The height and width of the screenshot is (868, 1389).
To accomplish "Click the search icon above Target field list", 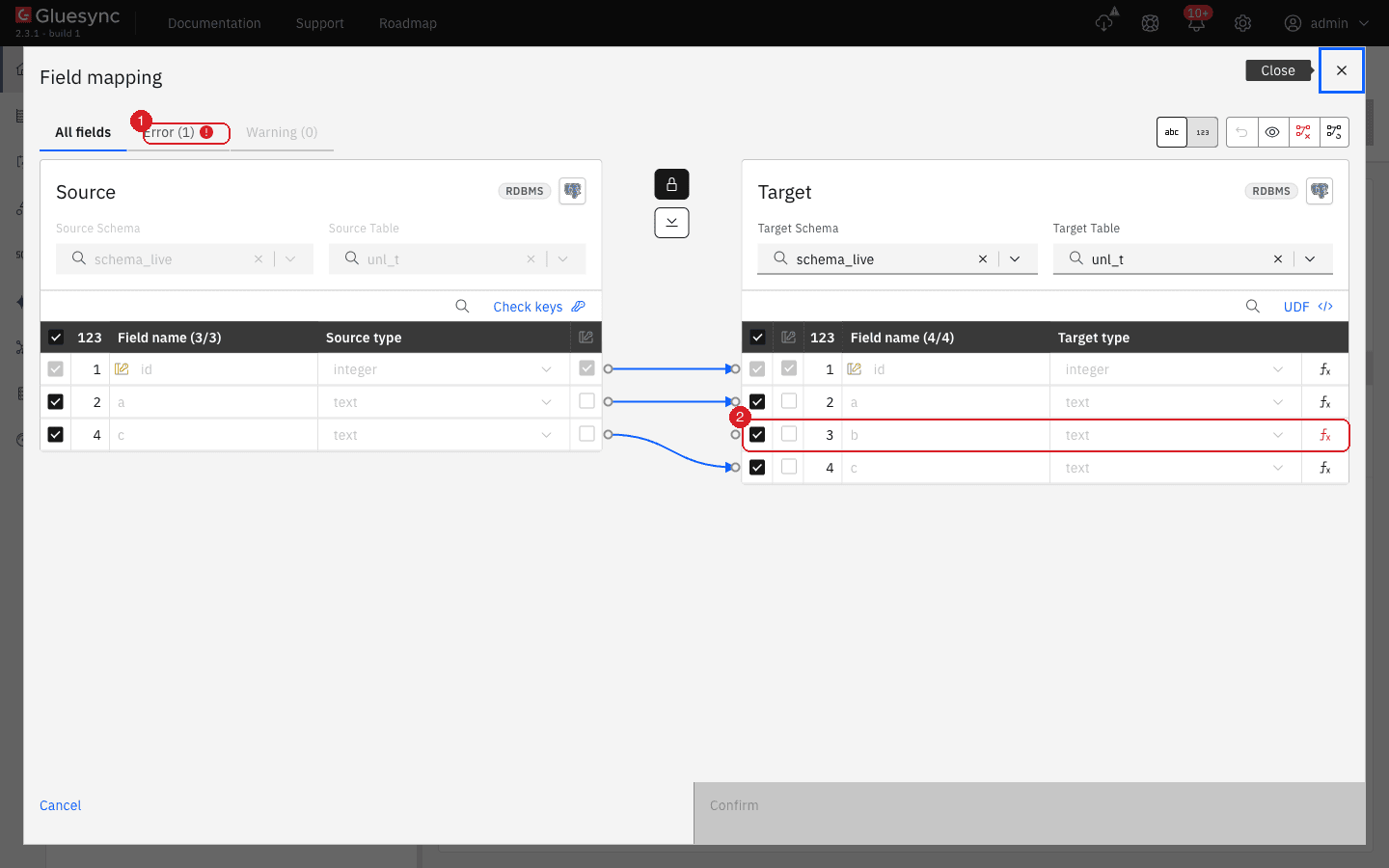I will (1252, 307).
